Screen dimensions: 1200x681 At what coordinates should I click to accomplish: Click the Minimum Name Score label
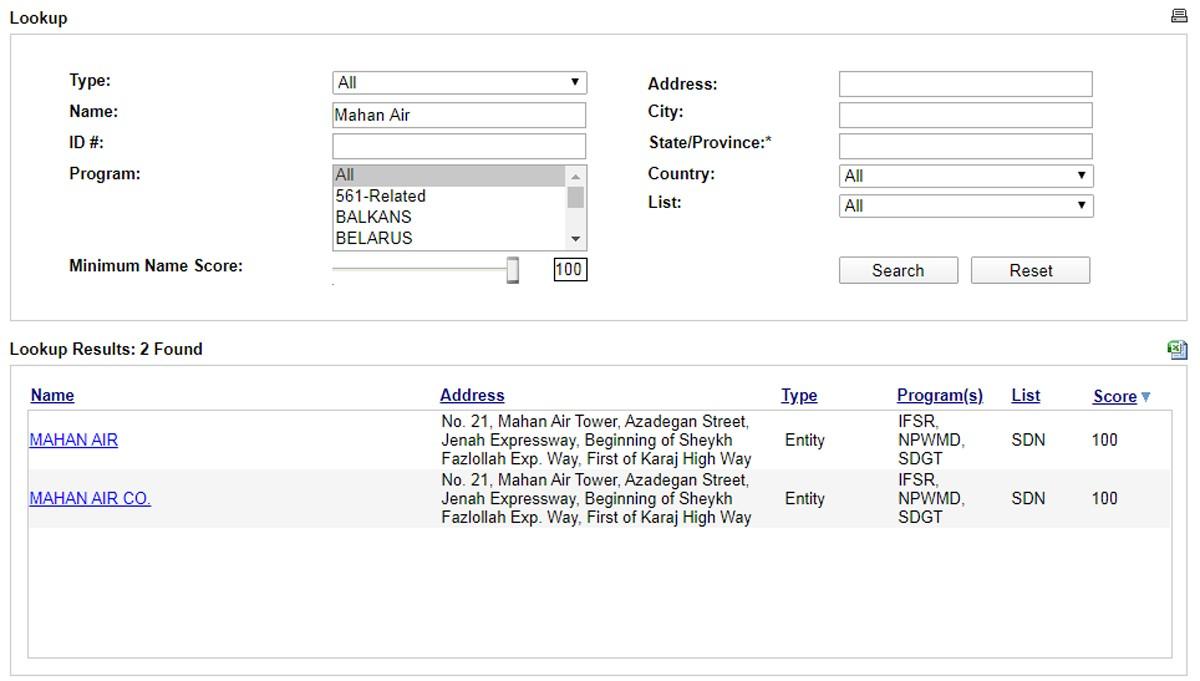156,266
